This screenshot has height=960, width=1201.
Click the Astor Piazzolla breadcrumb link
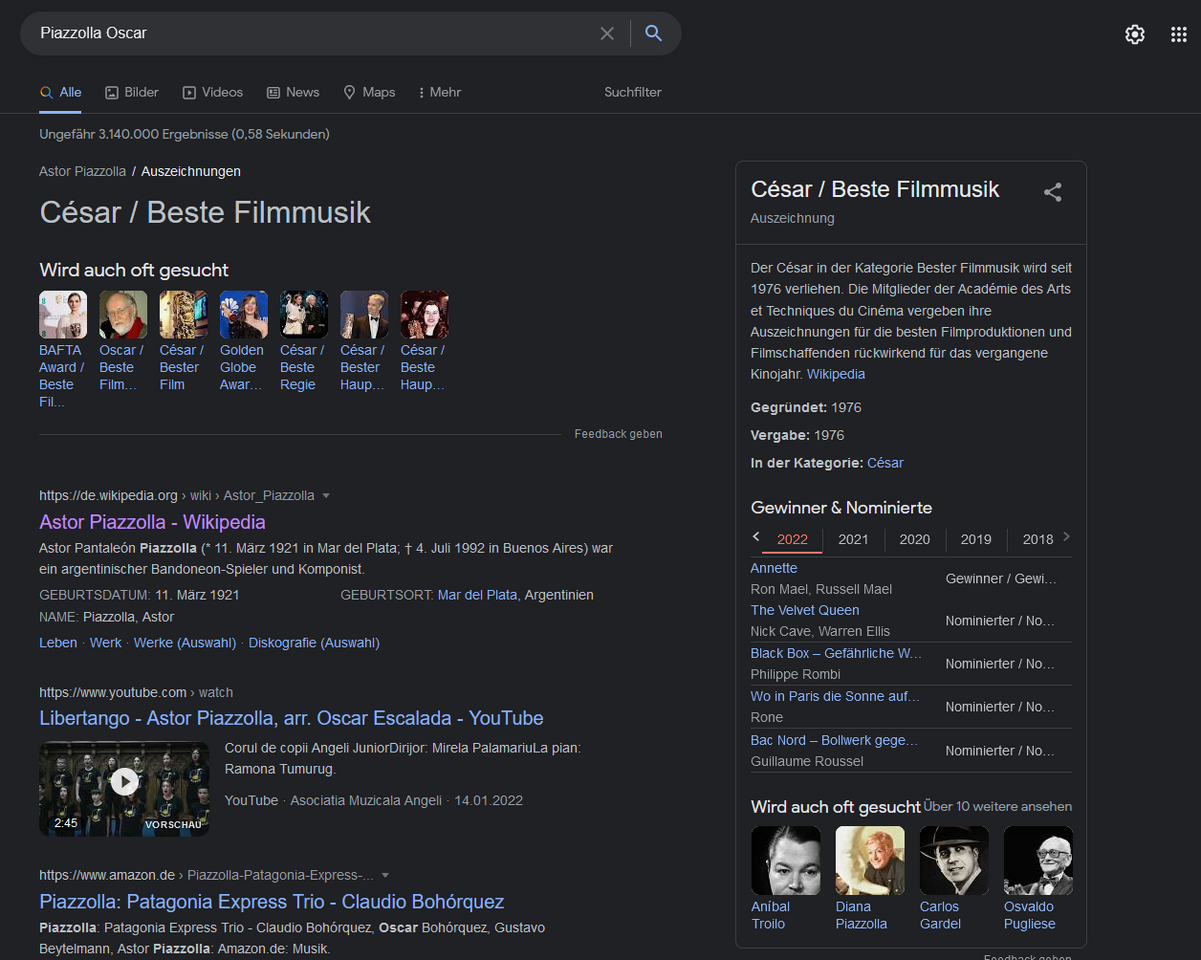tap(83, 171)
